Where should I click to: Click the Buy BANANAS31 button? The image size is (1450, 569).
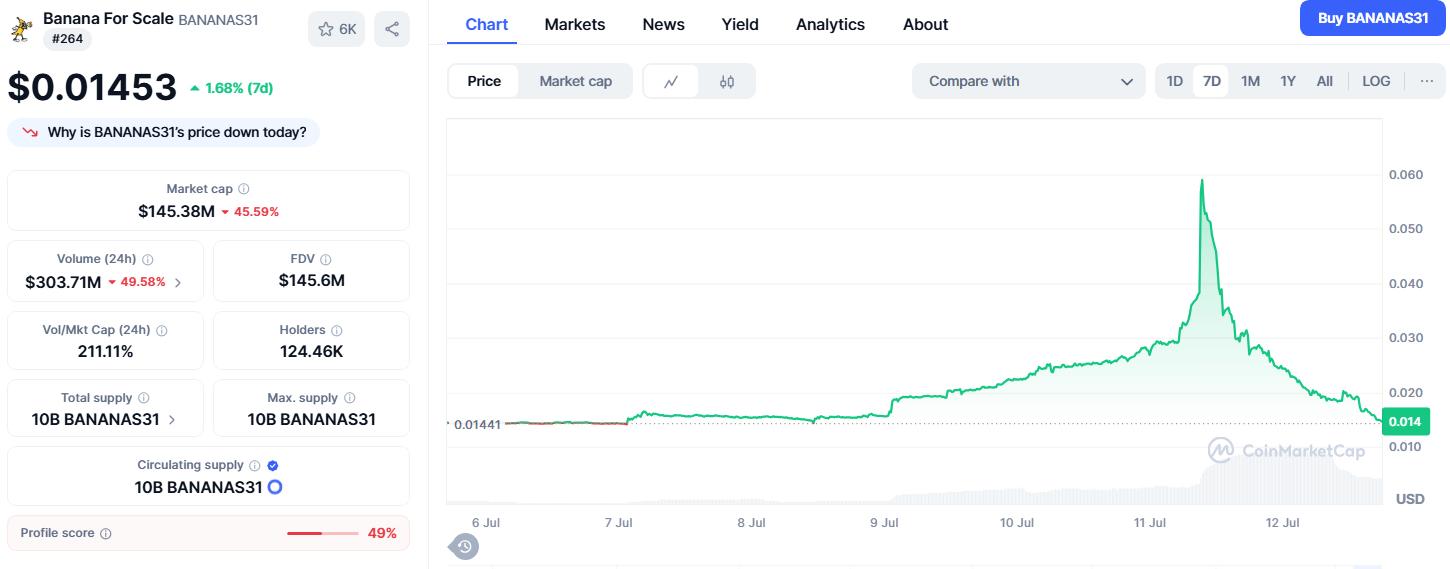1373,18
